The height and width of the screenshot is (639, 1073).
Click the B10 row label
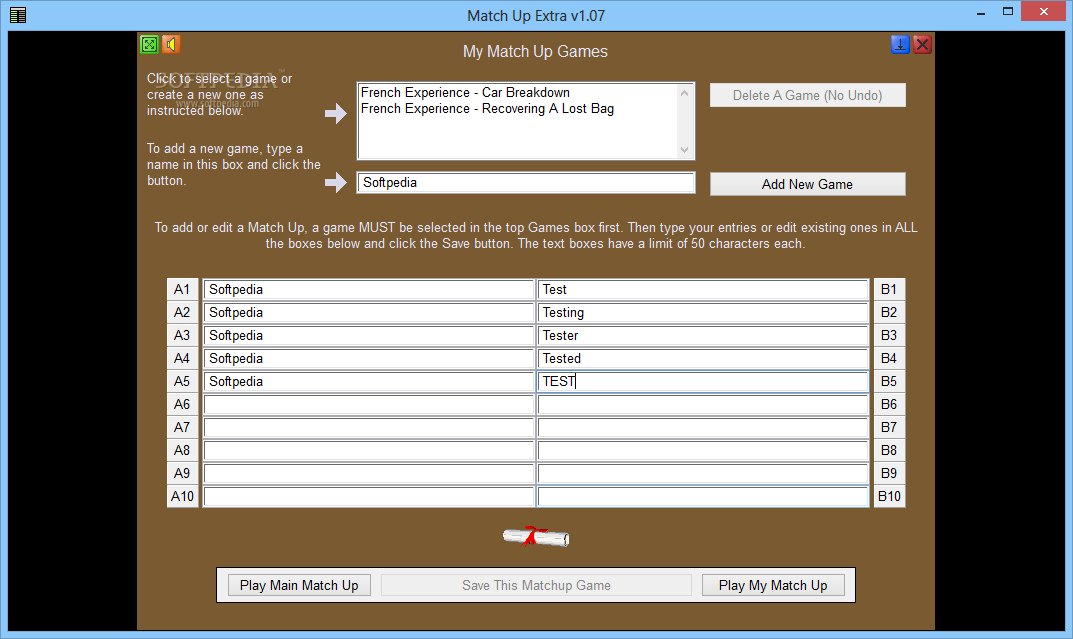click(889, 496)
